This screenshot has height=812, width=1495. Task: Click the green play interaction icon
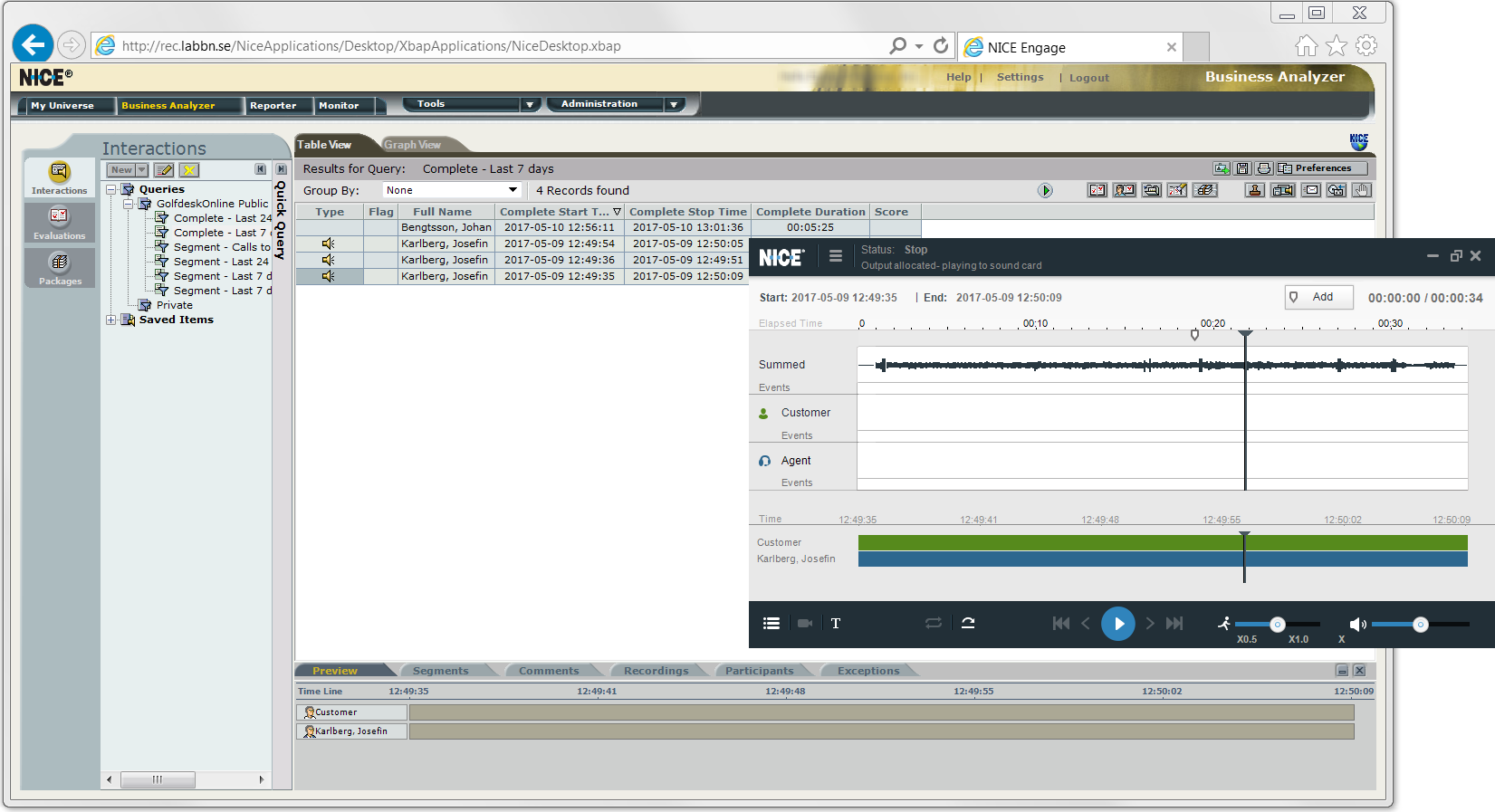point(1045,190)
